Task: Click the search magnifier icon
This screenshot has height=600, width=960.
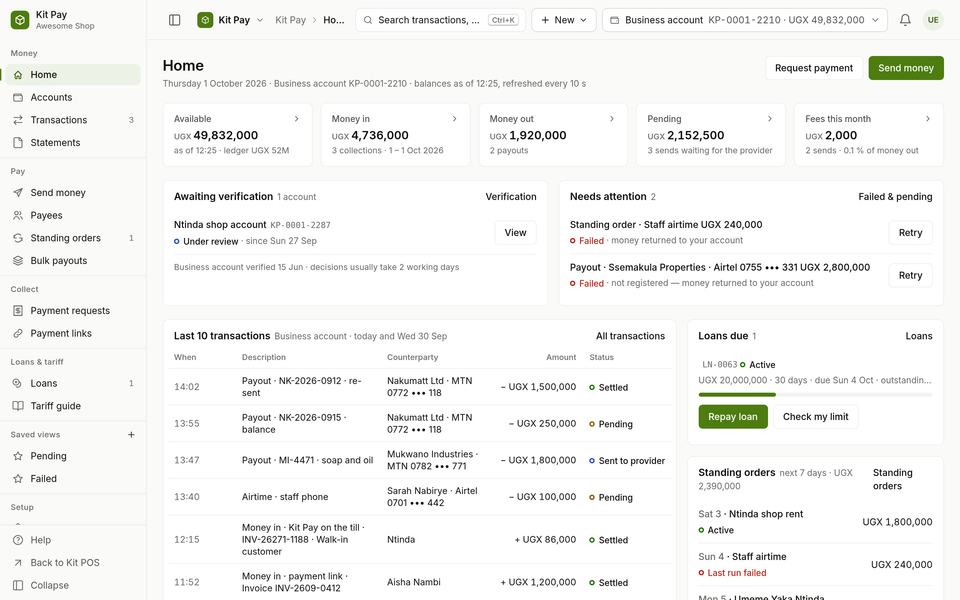Action: pyautogui.click(x=368, y=20)
